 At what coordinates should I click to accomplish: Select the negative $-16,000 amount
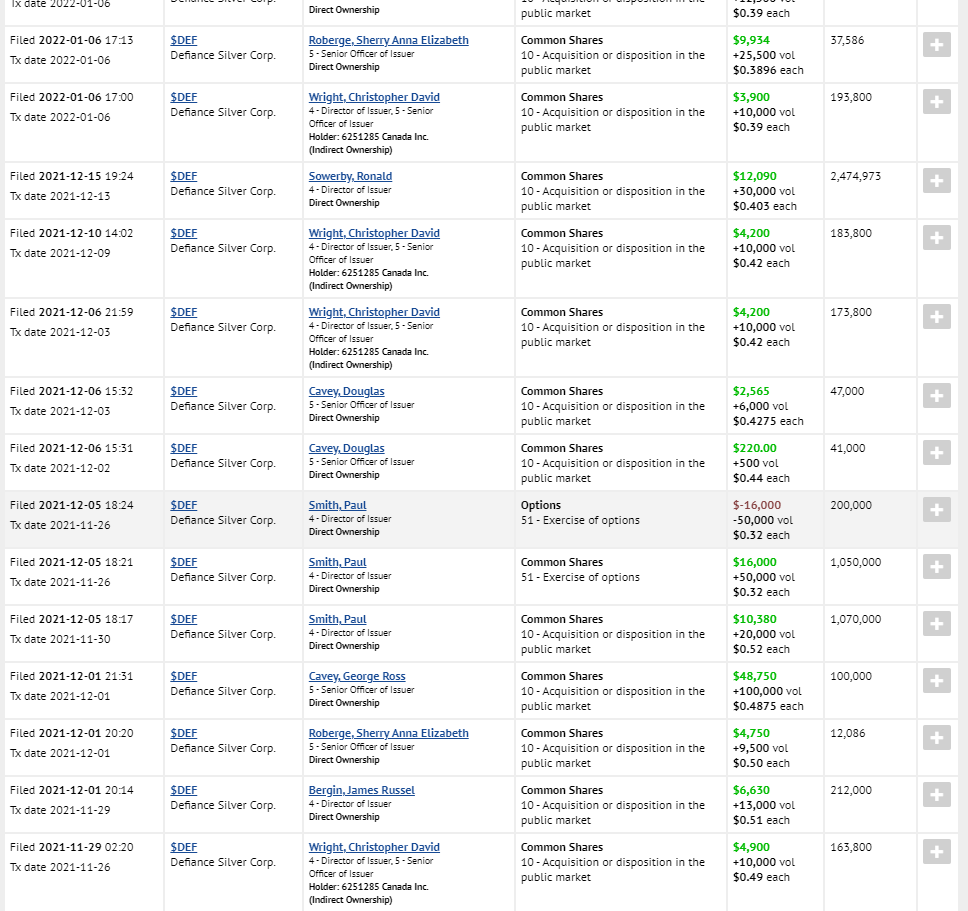(x=757, y=505)
